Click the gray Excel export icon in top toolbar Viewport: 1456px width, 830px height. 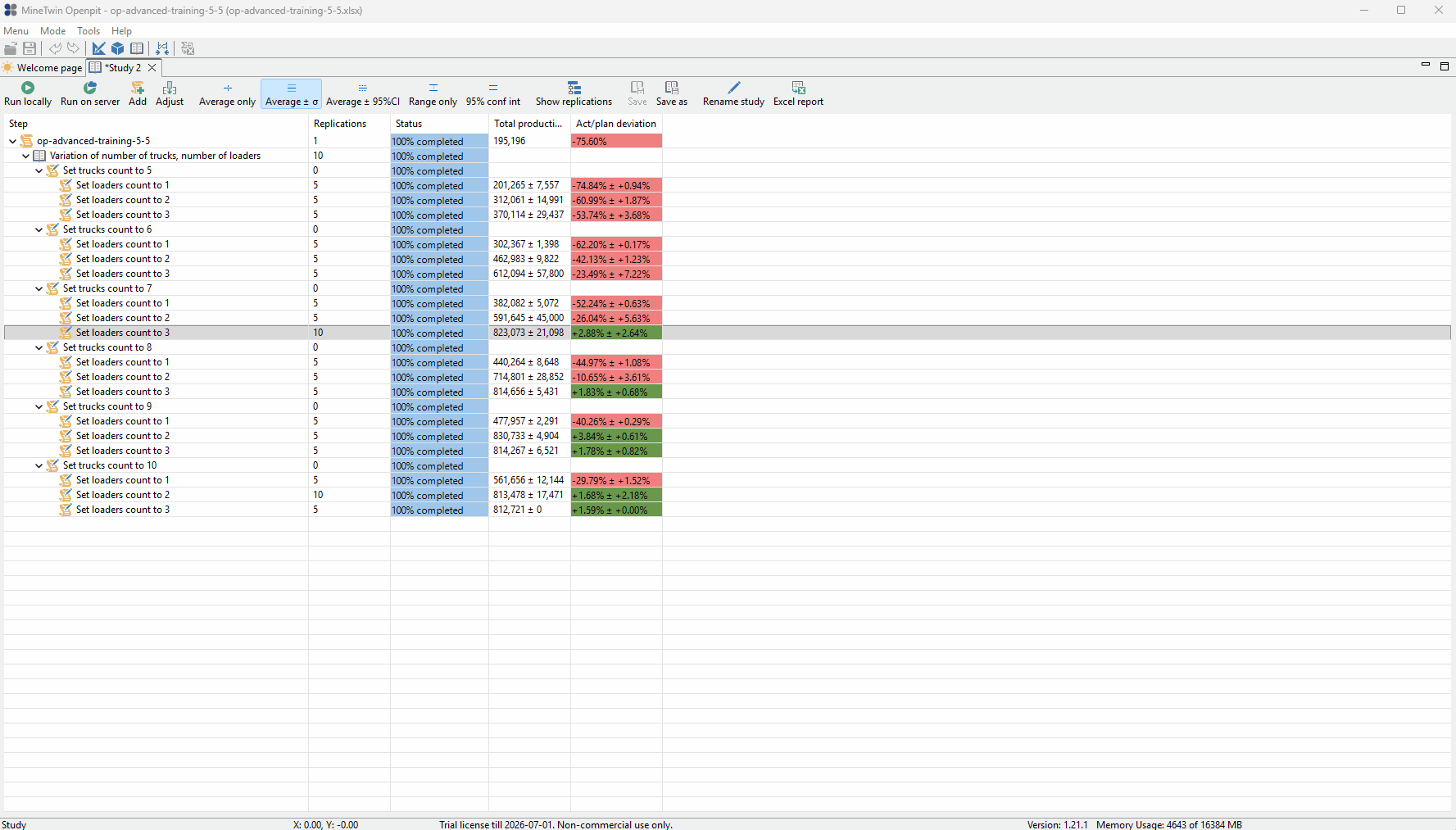[x=188, y=48]
